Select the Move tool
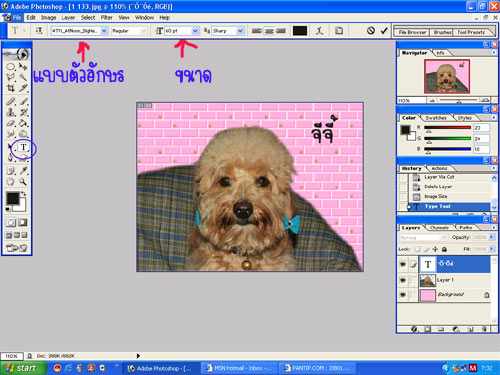 (23, 67)
